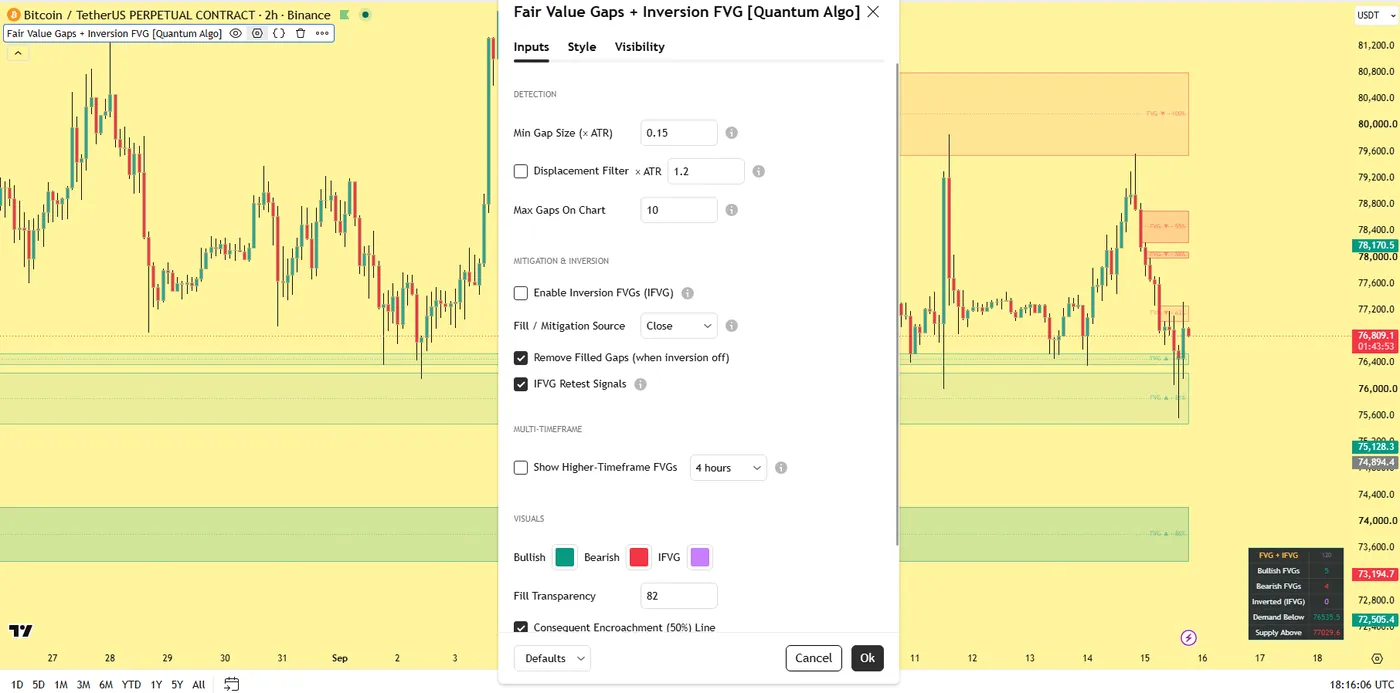This screenshot has width=1400, height=693.
Task: Show info tooltip for Fill / Mitigation Source
Action: pos(732,326)
